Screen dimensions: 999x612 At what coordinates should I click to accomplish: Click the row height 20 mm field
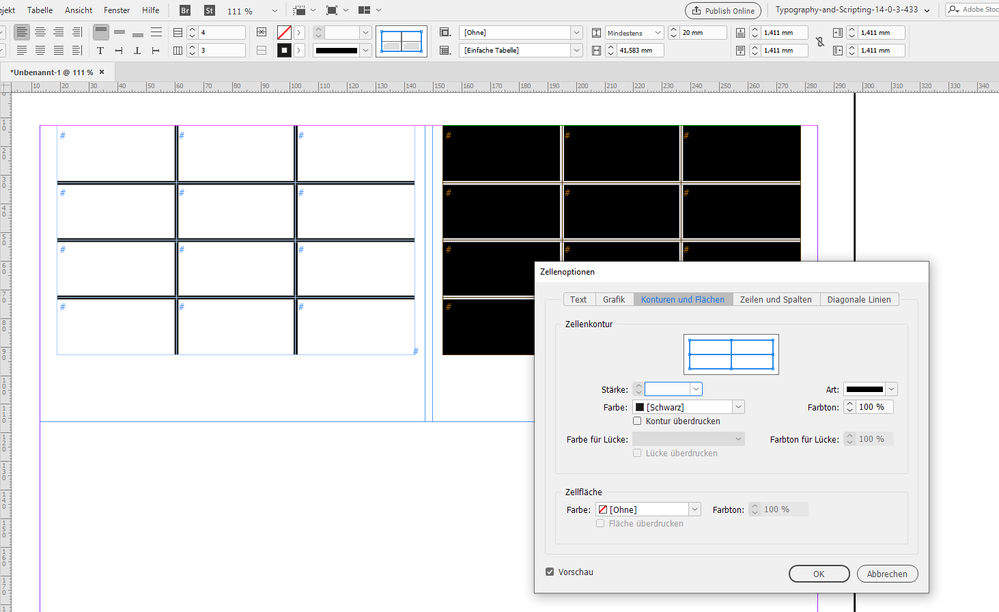[x=703, y=32]
